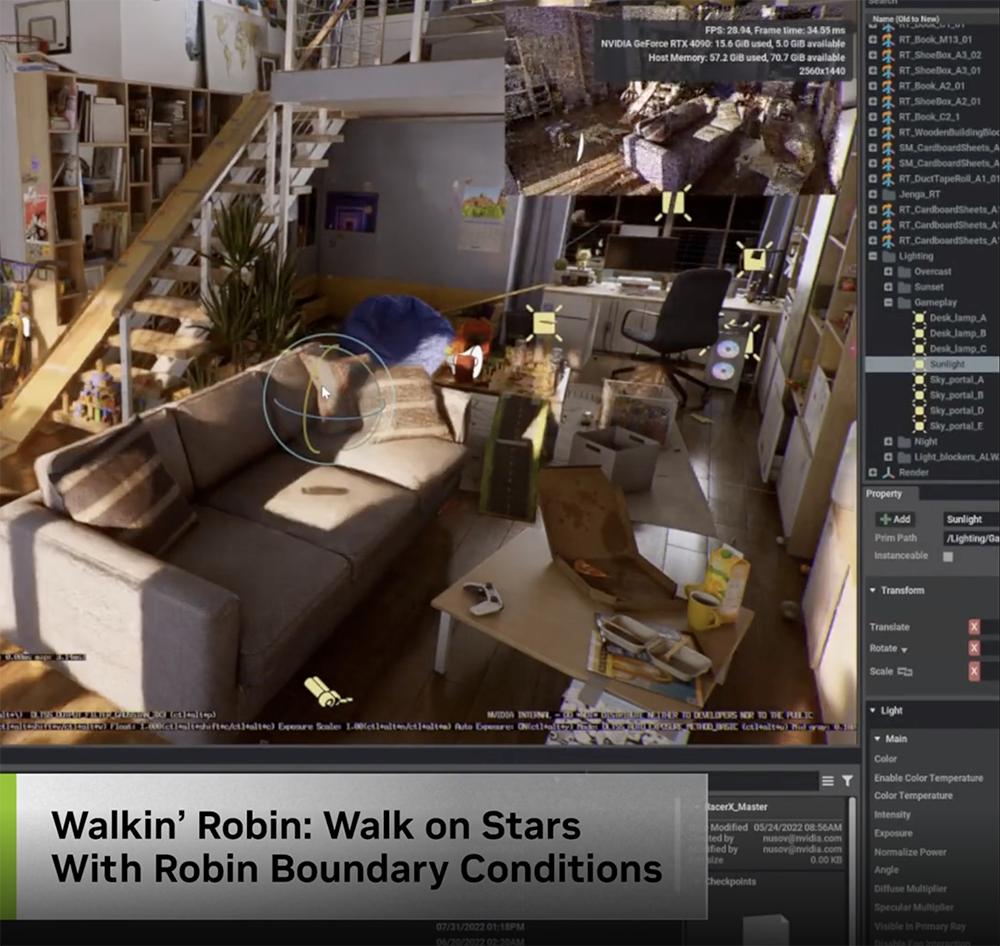Viewport: 1000px width, 946px height.
Task: Click the Jenga_RT folder icon
Action: click(887, 195)
